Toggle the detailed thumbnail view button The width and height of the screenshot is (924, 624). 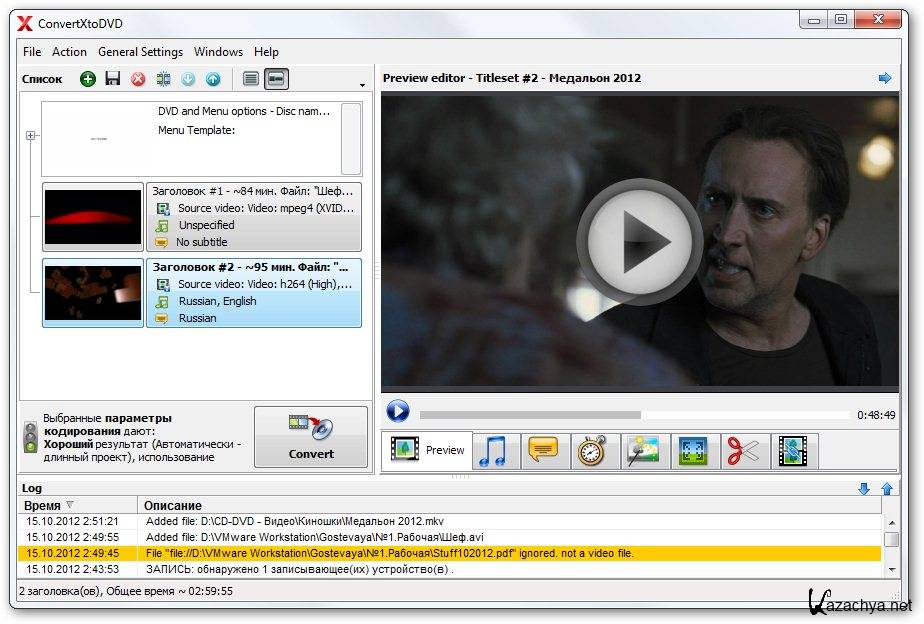(276, 79)
